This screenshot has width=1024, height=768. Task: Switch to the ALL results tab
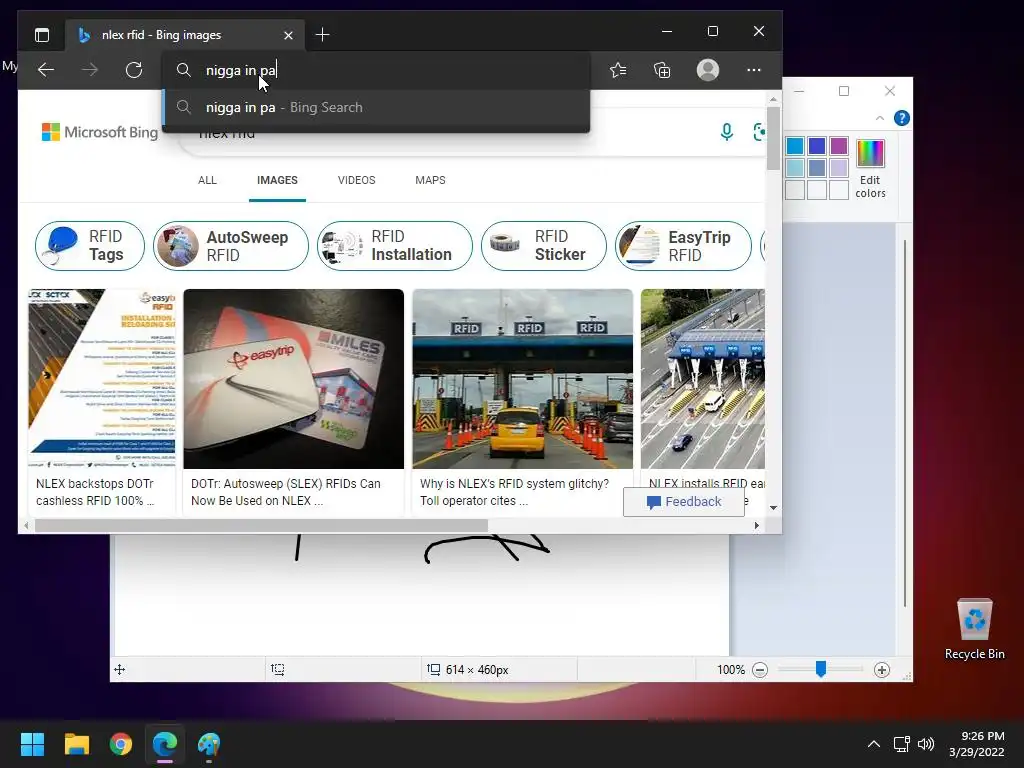coord(207,180)
